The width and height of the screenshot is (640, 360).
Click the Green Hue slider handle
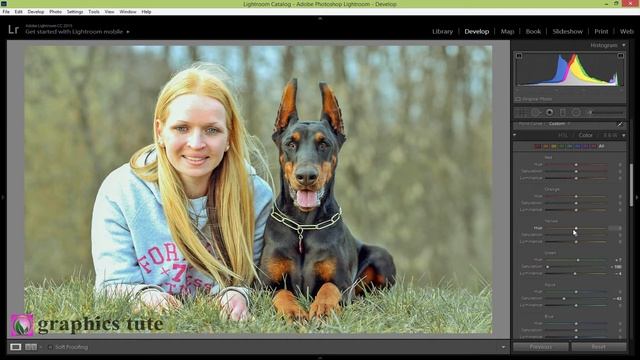578,260
